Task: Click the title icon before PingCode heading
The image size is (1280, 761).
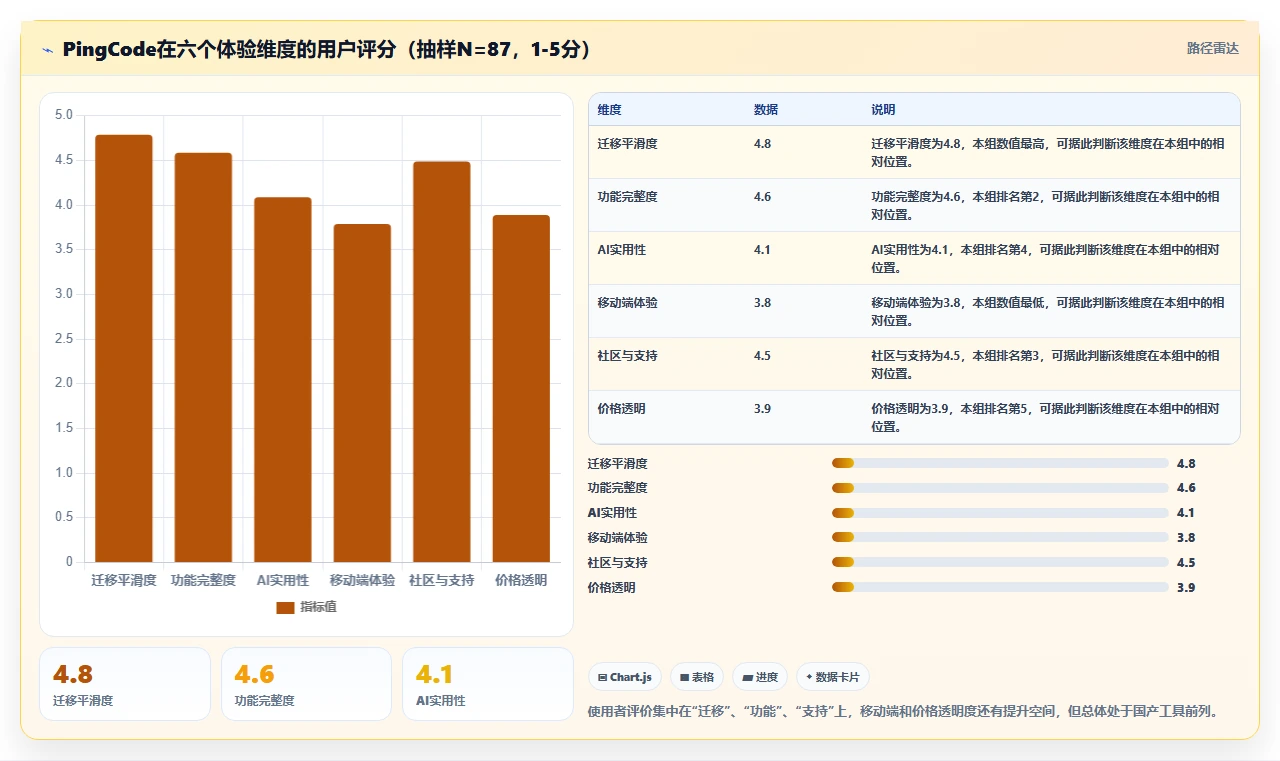Action: [47, 50]
